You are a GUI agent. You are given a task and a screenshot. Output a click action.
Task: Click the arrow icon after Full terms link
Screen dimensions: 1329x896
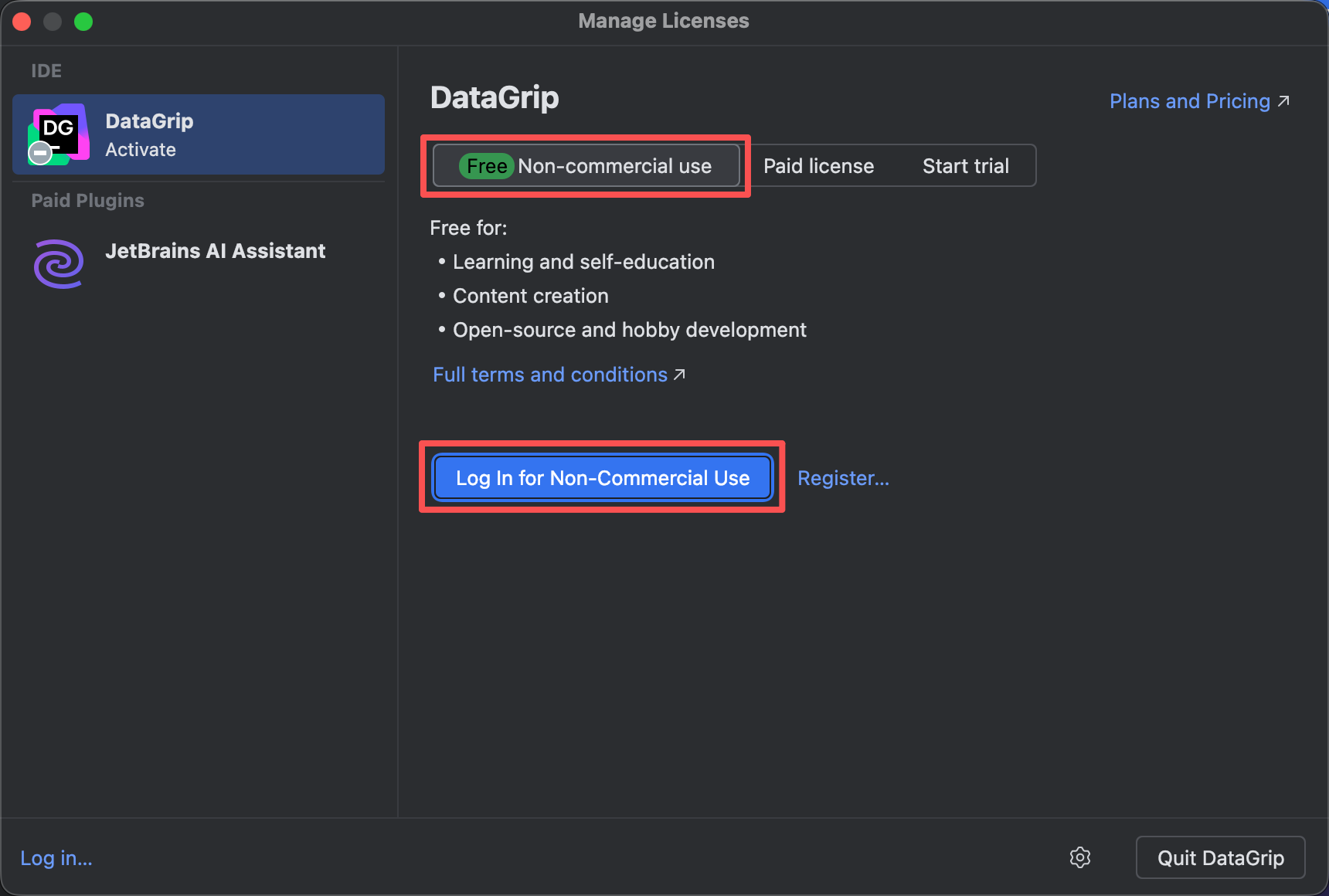[679, 375]
